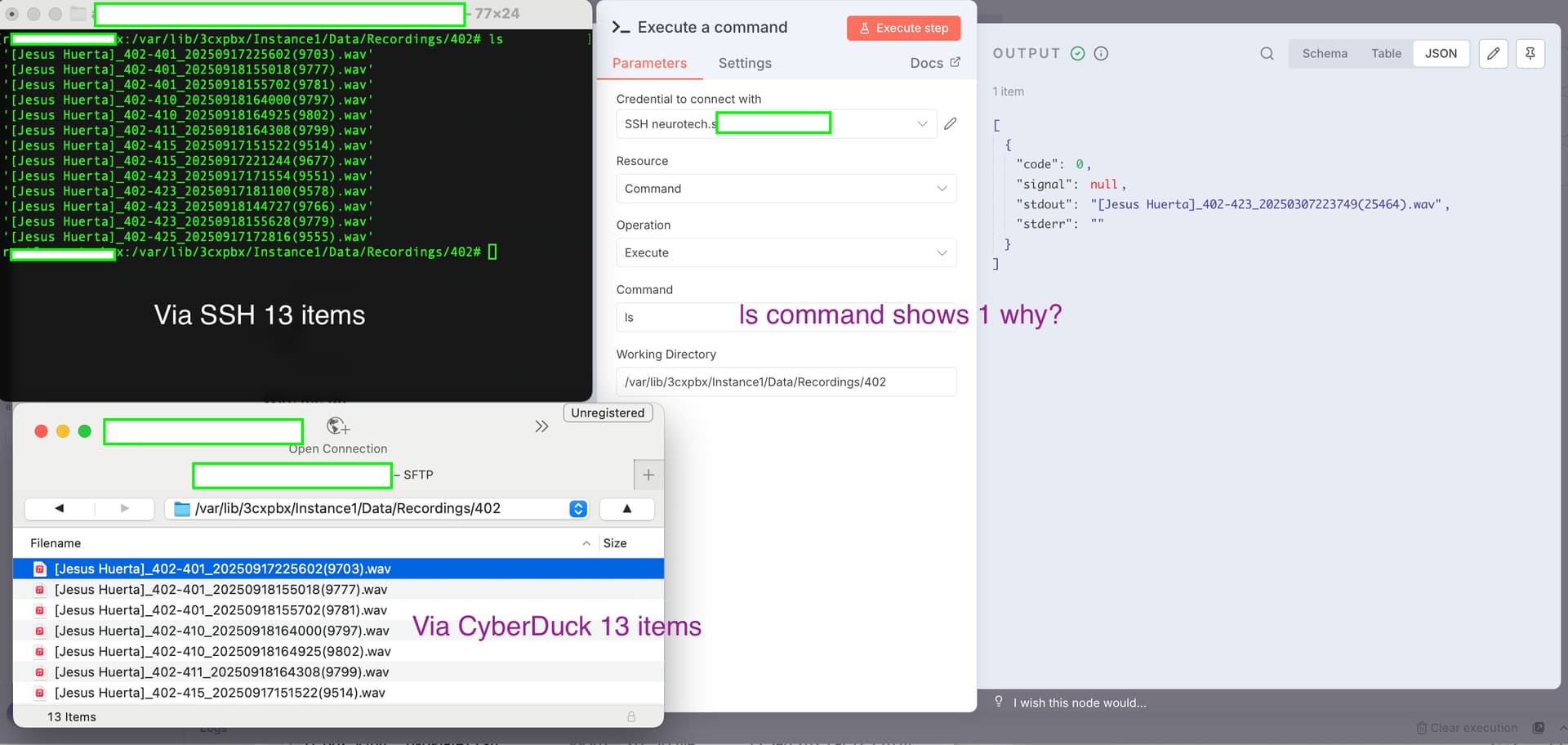
Task: Go up to parent folder in Cyberduck
Action: (626, 508)
